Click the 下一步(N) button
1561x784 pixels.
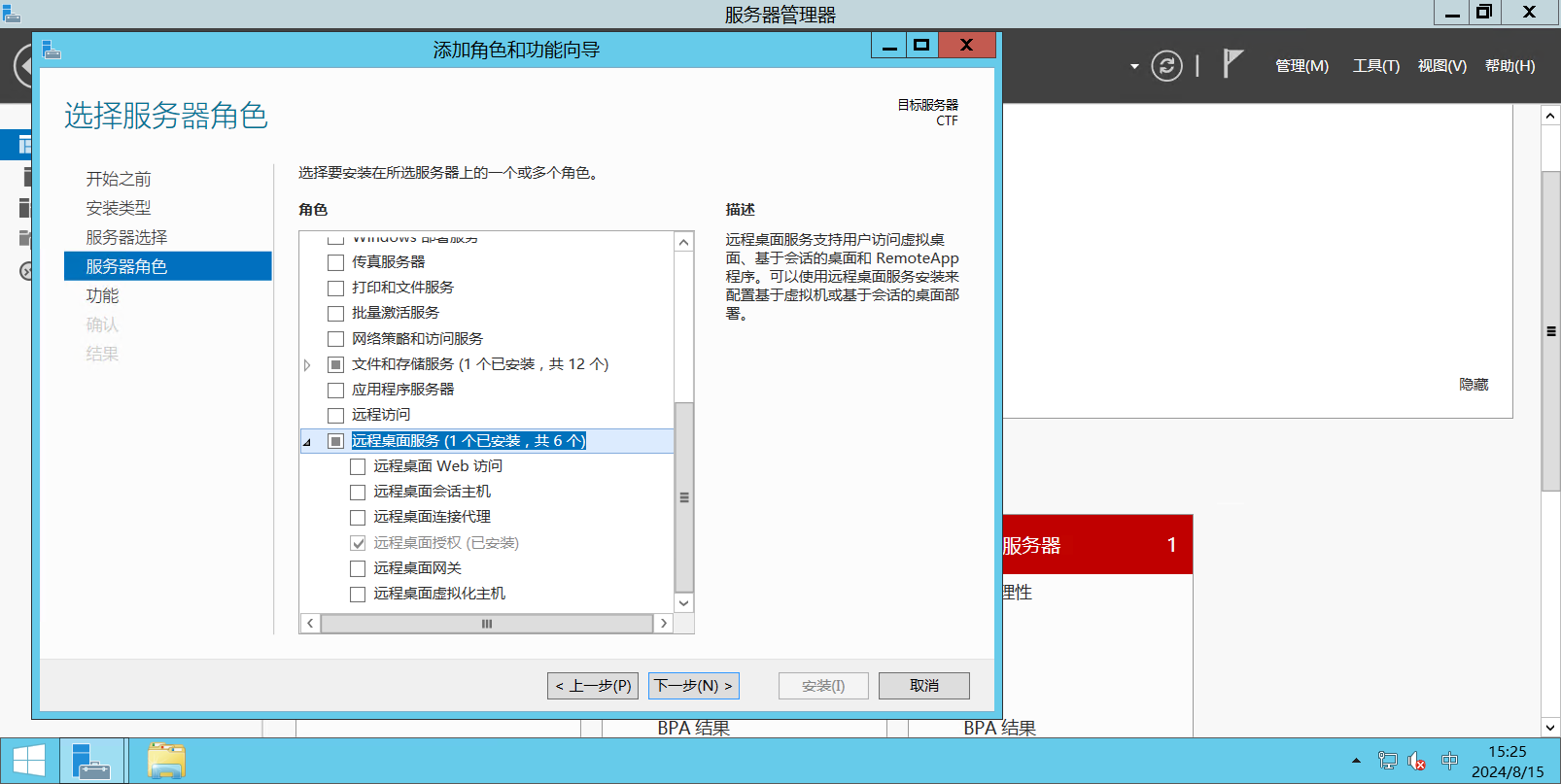[694, 686]
